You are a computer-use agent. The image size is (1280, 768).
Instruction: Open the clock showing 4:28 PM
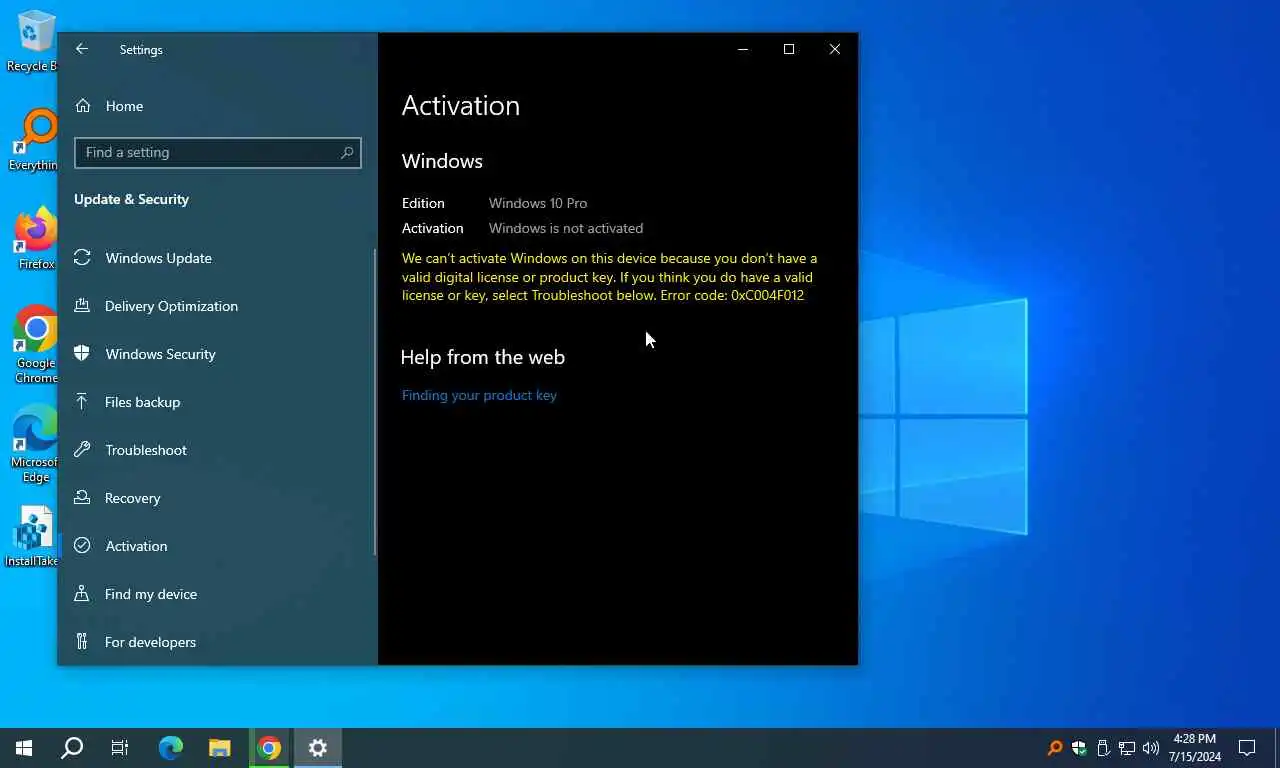tap(1195, 748)
